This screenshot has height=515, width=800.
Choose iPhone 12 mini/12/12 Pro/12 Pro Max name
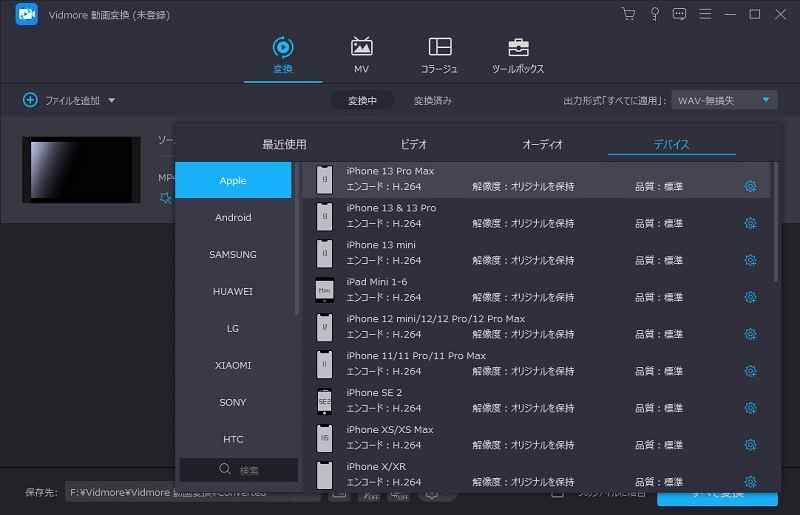tap(435, 318)
